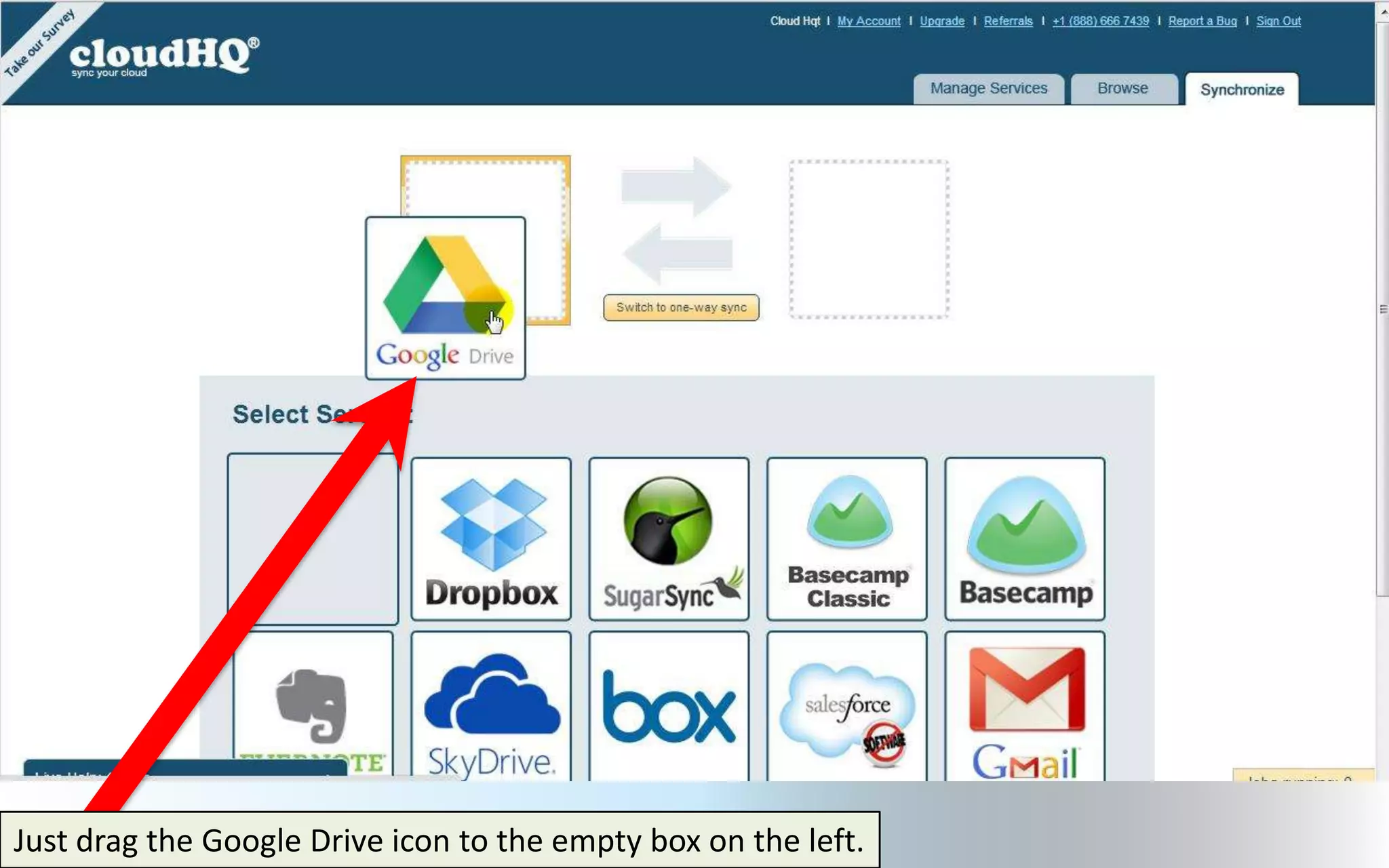Image resolution: width=1389 pixels, height=868 pixels.
Task: Select the SkyDrive service tile
Action: [x=491, y=705]
